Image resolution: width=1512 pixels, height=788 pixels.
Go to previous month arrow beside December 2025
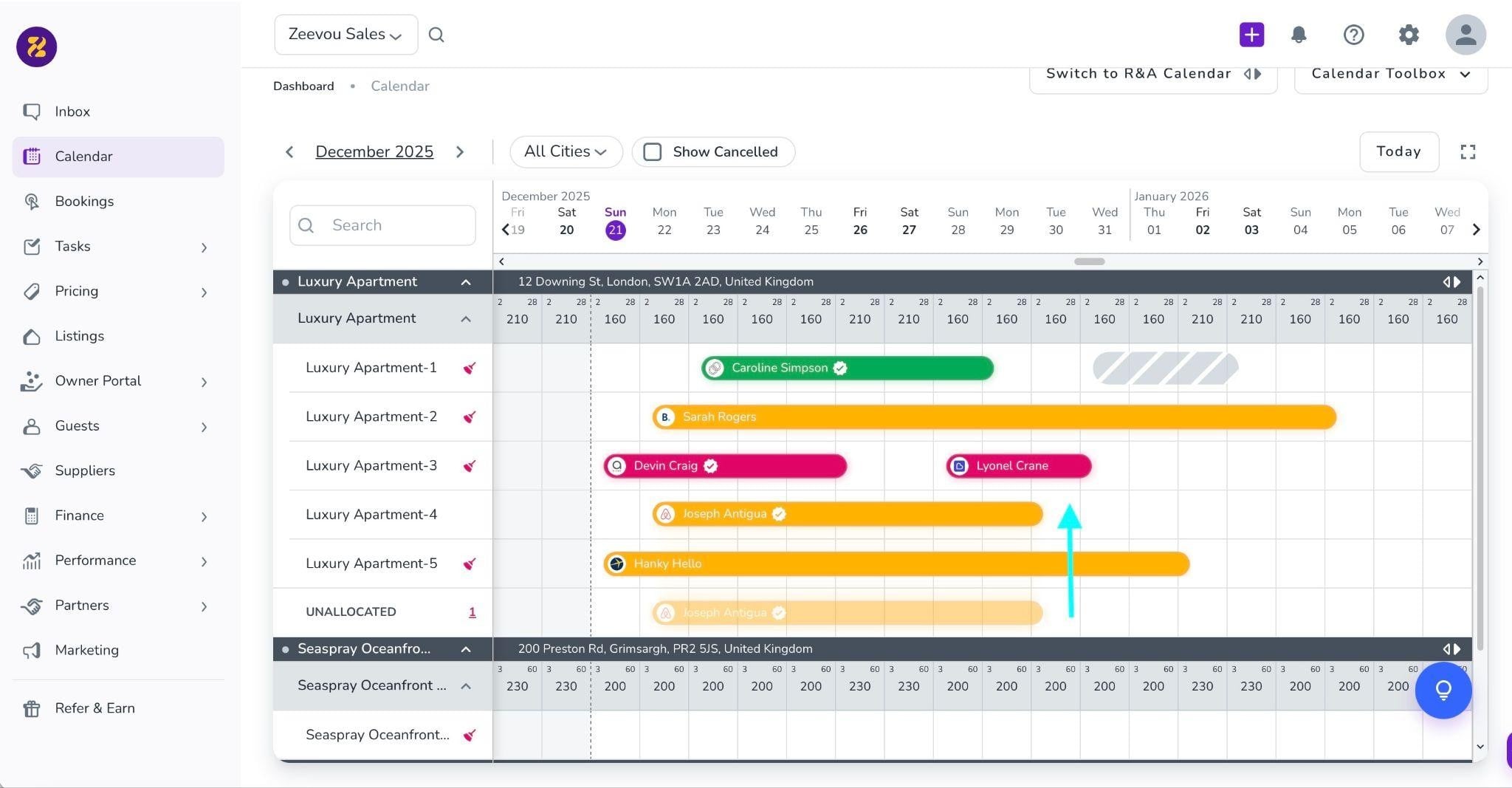coord(289,152)
